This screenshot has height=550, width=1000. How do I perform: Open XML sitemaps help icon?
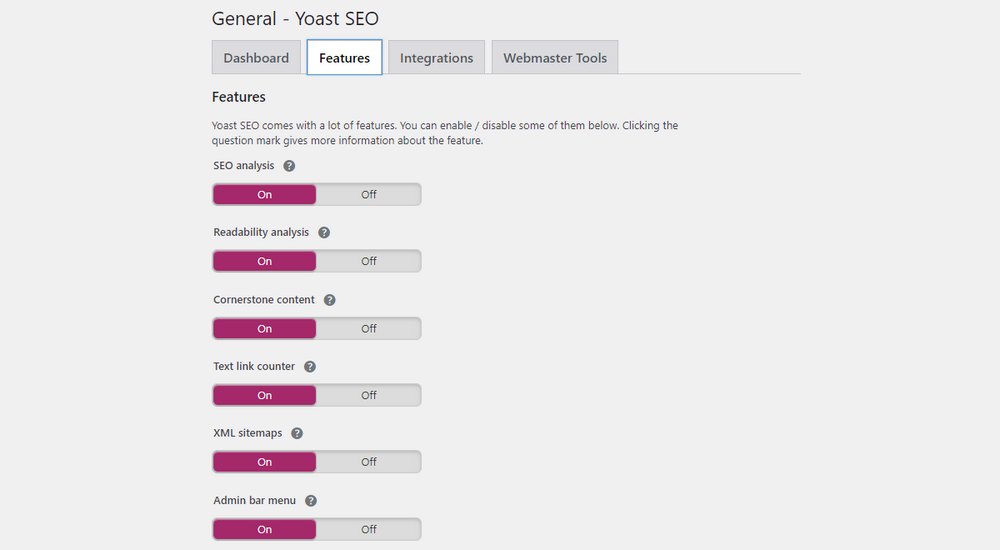(297, 434)
